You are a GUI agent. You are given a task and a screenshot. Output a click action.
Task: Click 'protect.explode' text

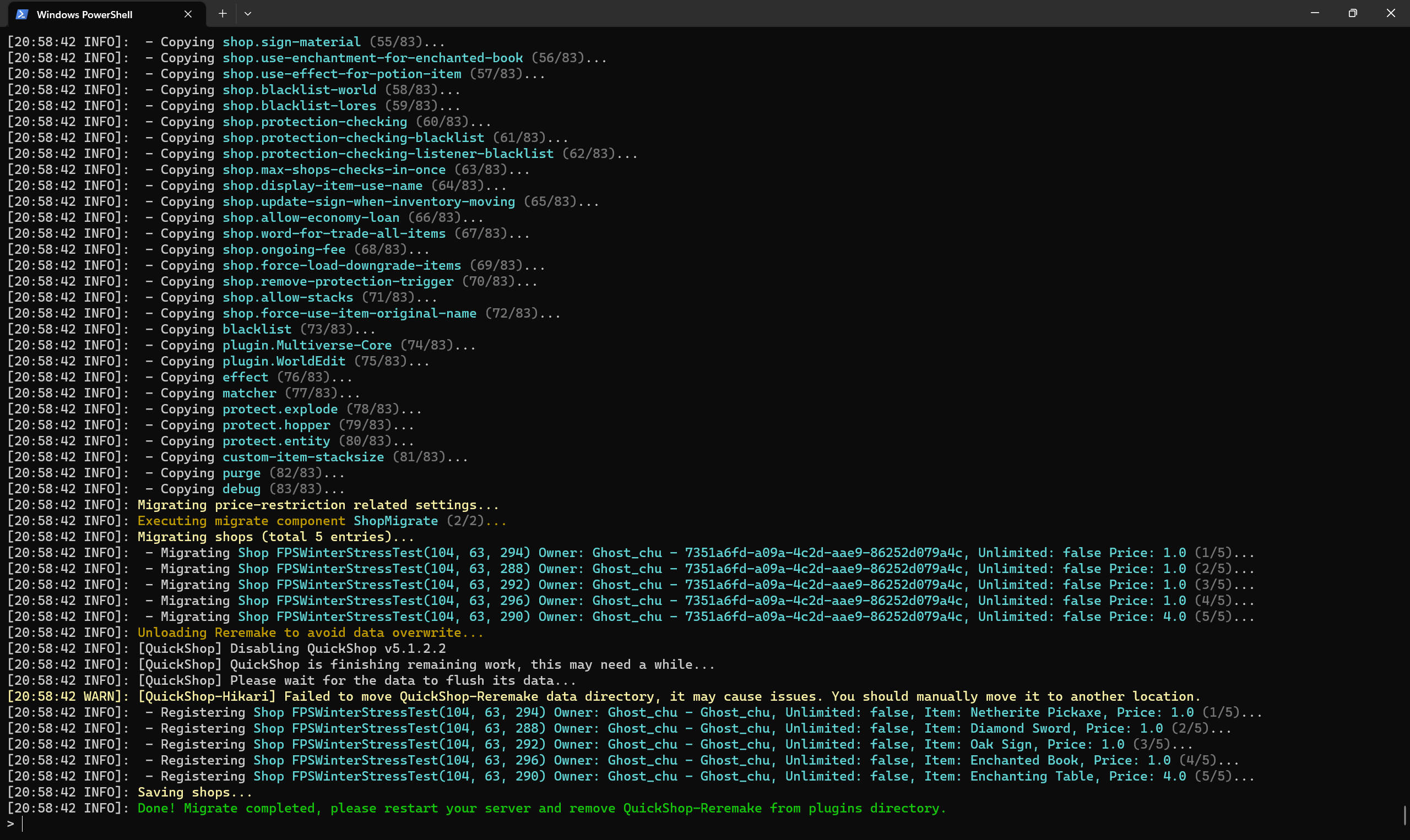click(x=280, y=408)
